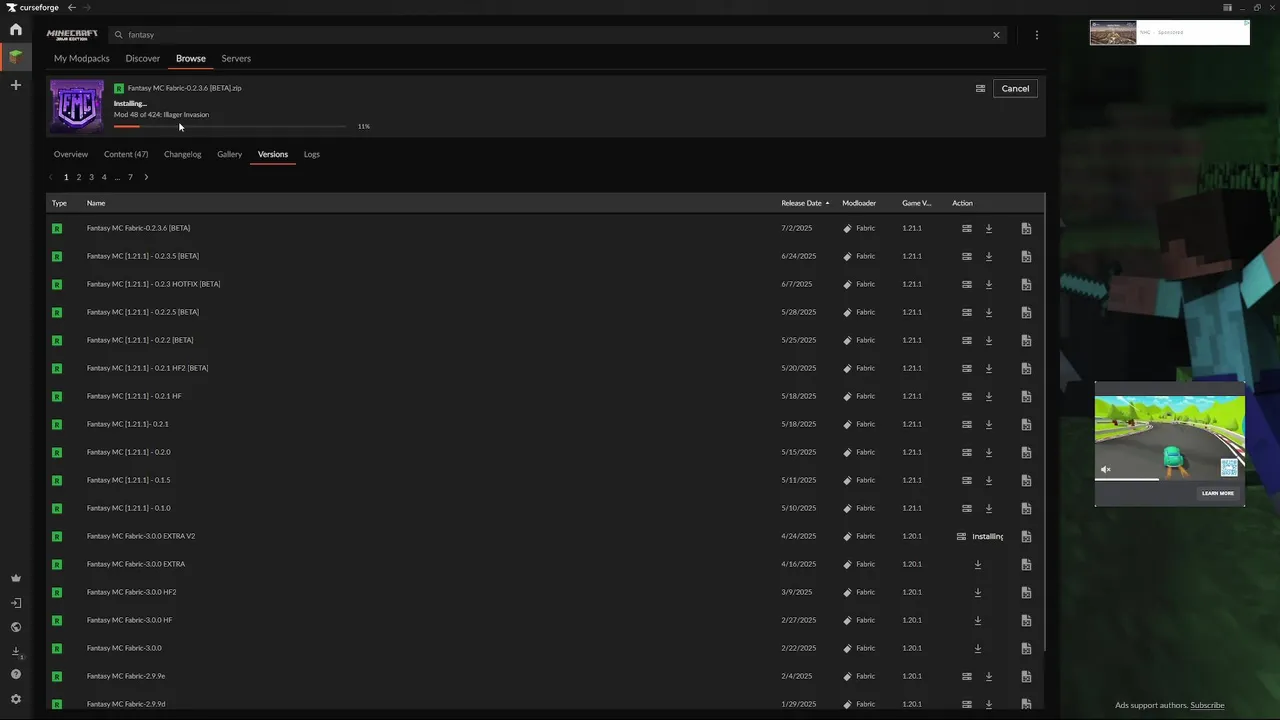Clear the search with the X icon
1280x720 pixels.
coord(996,35)
